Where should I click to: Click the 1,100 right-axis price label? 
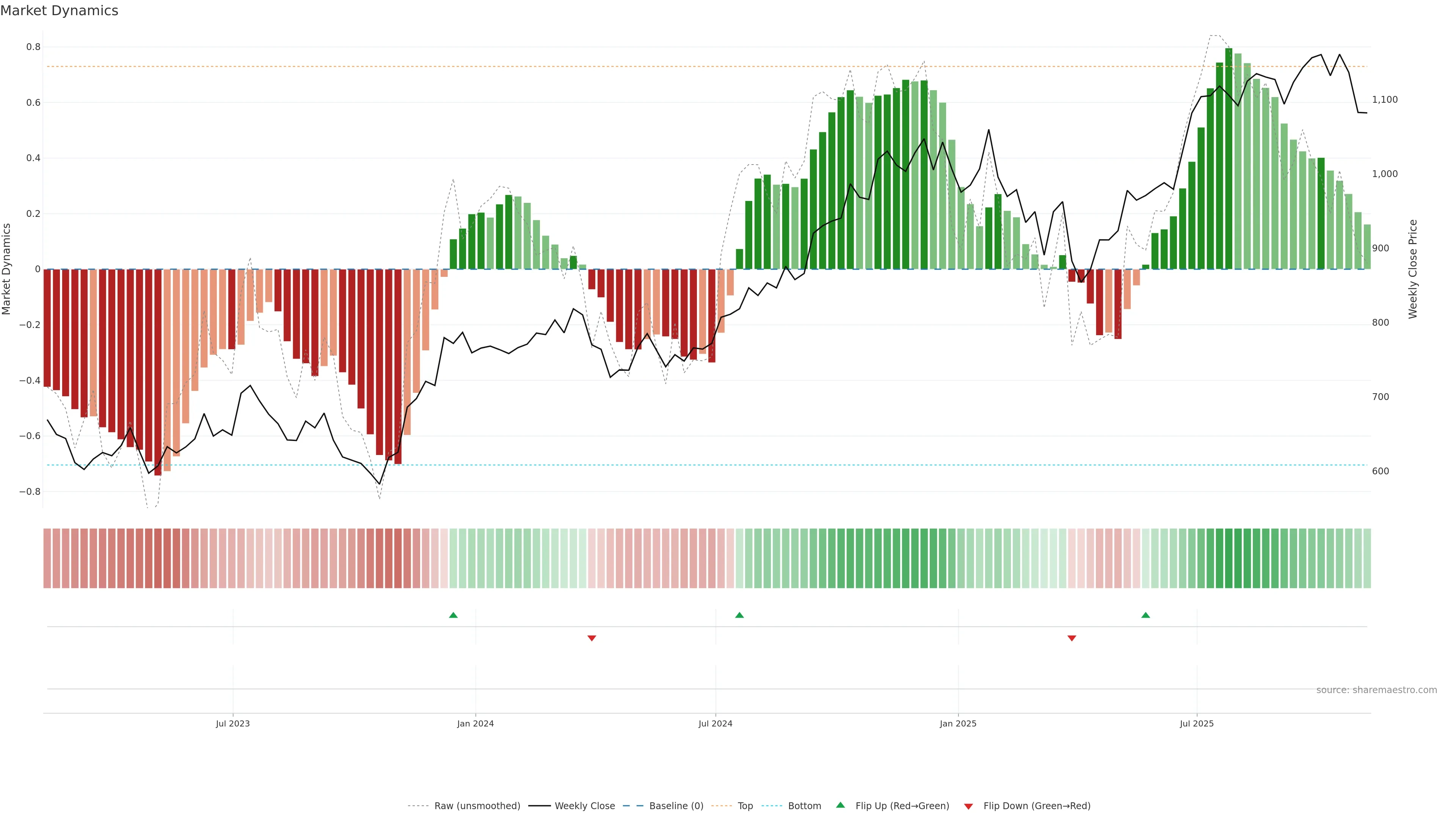[1385, 99]
